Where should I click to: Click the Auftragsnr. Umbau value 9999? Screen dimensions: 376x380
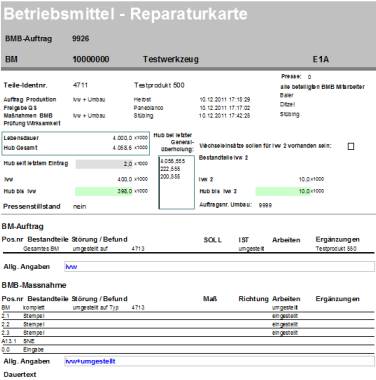265,205
